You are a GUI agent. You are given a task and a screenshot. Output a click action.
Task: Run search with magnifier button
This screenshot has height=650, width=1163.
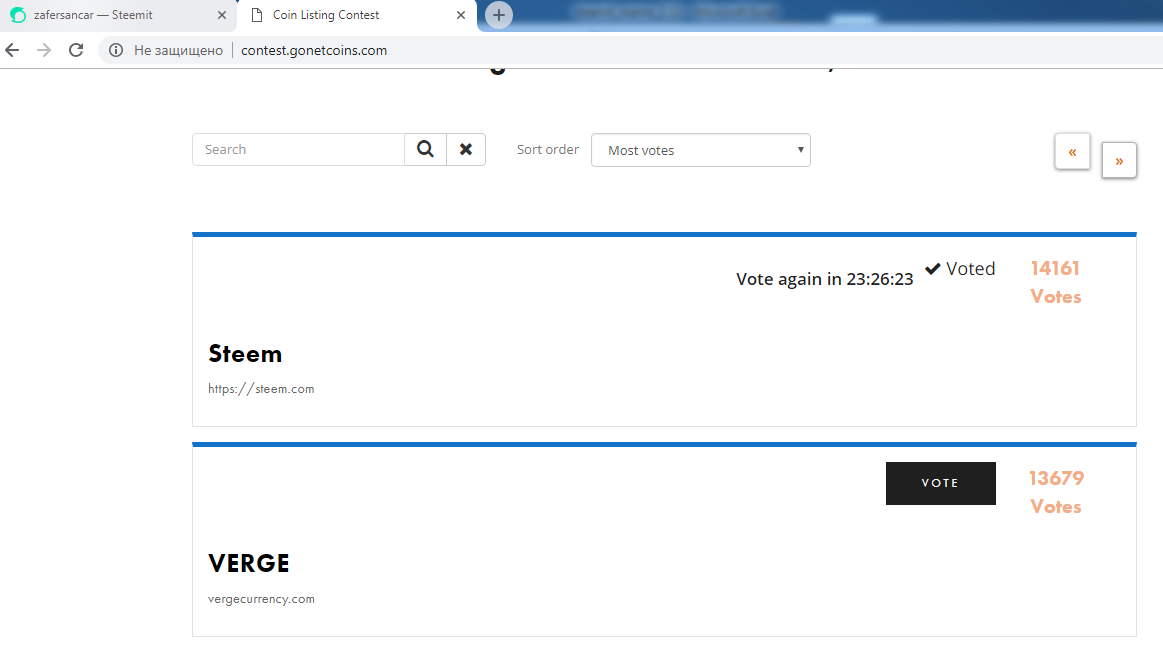pos(425,150)
